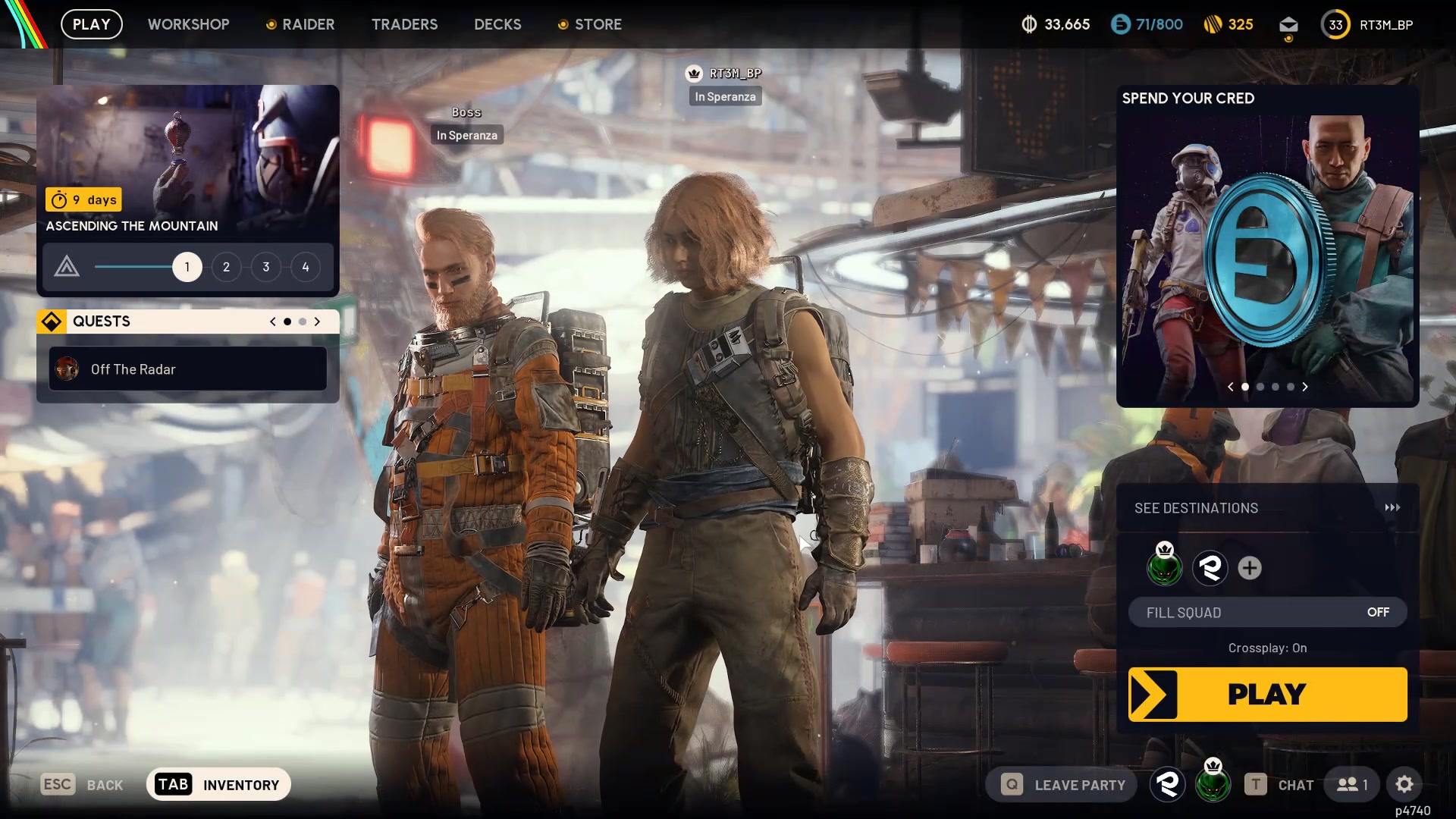The image size is (1456, 819).
Task: Open the Chat button
Action: point(1279,785)
